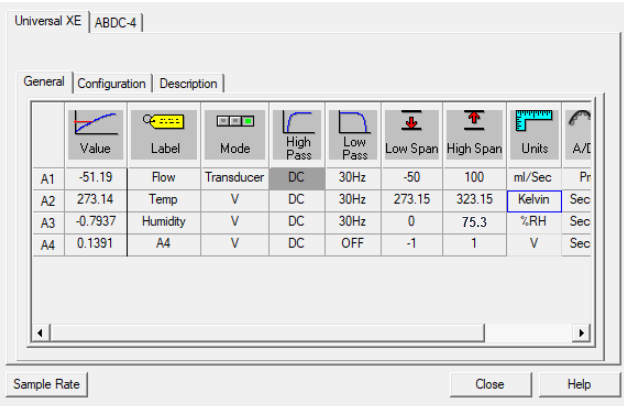Click the Value column graph icon
624x406 pixels.
[96, 123]
